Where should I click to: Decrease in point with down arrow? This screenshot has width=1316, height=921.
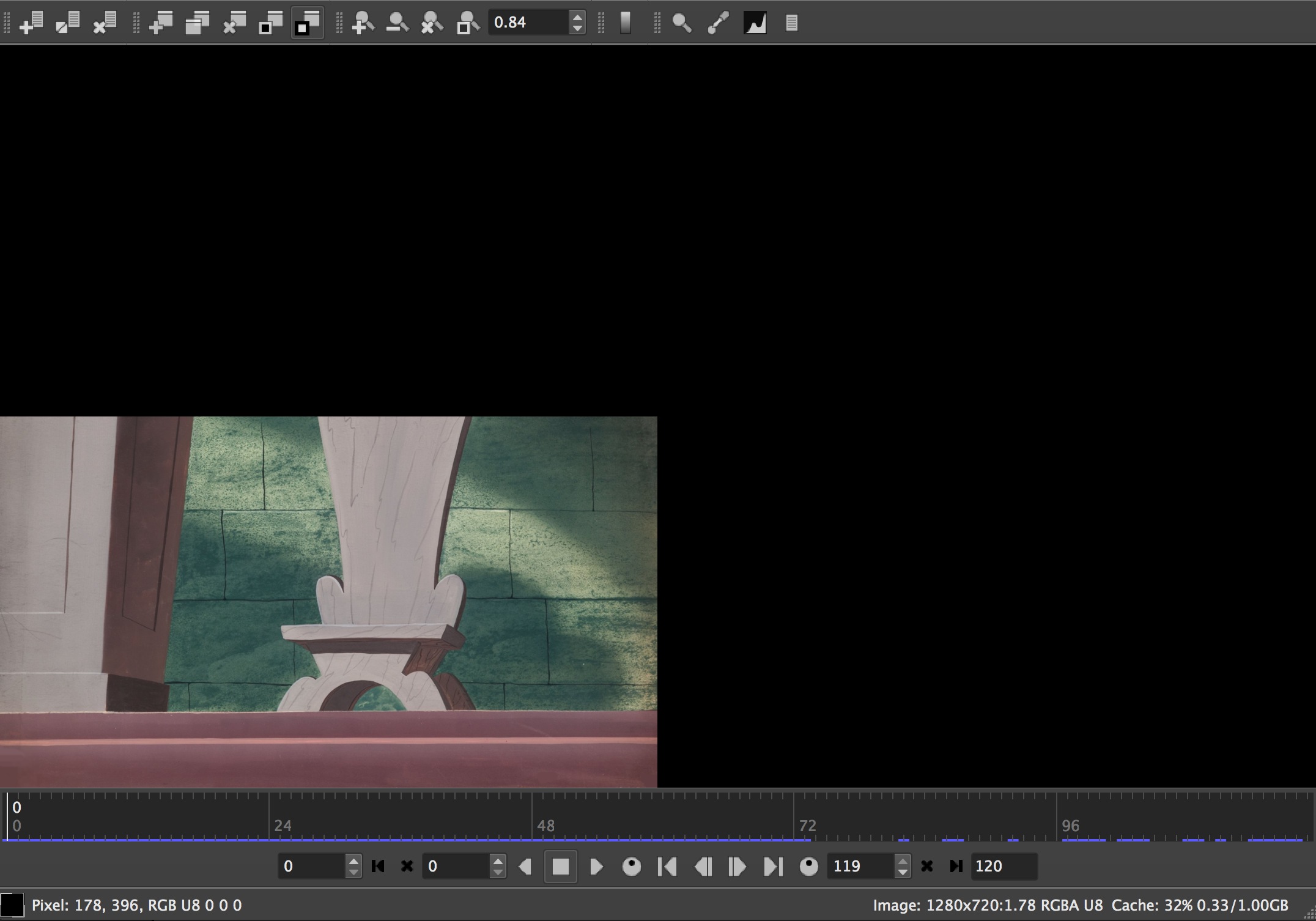(498, 872)
